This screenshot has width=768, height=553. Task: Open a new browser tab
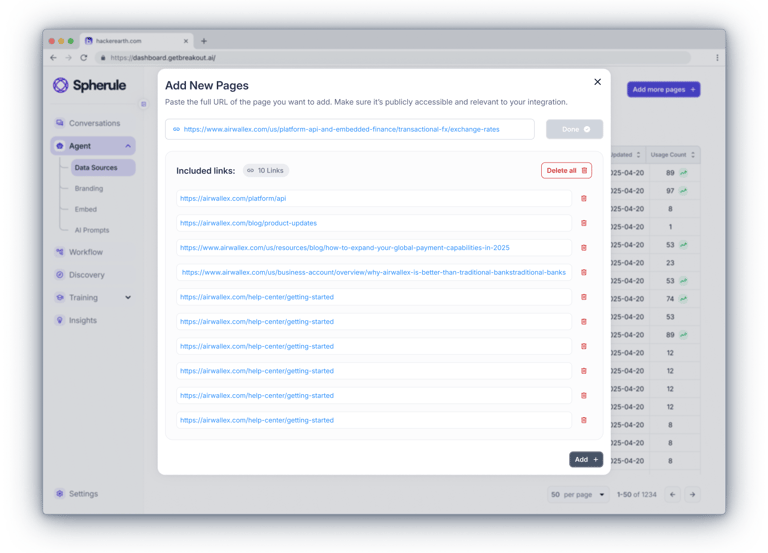click(204, 41)
